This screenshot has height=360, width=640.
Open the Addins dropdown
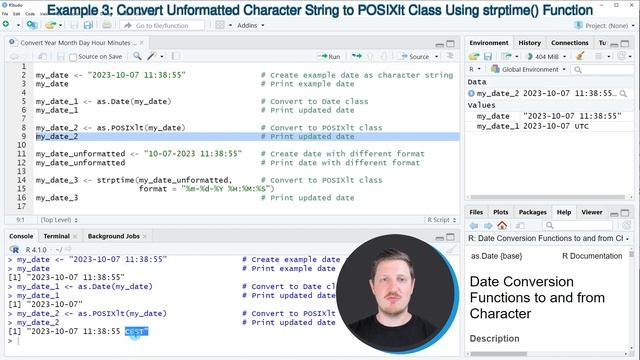(251, 25)
